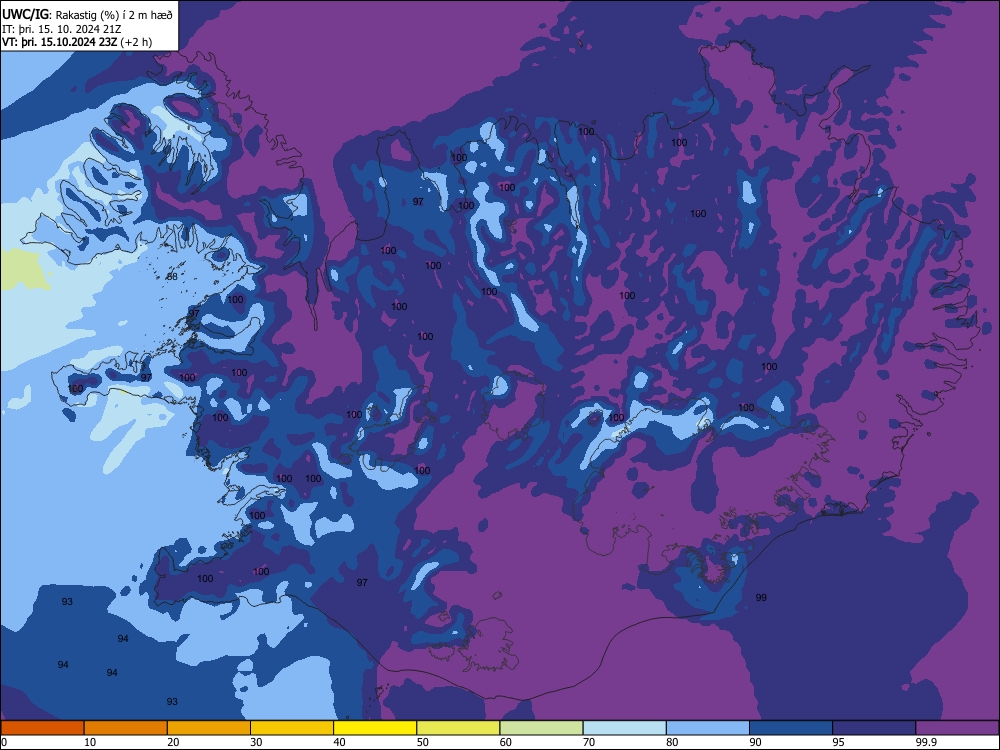Click the dark orange 0–10 legend swatch

42,728
